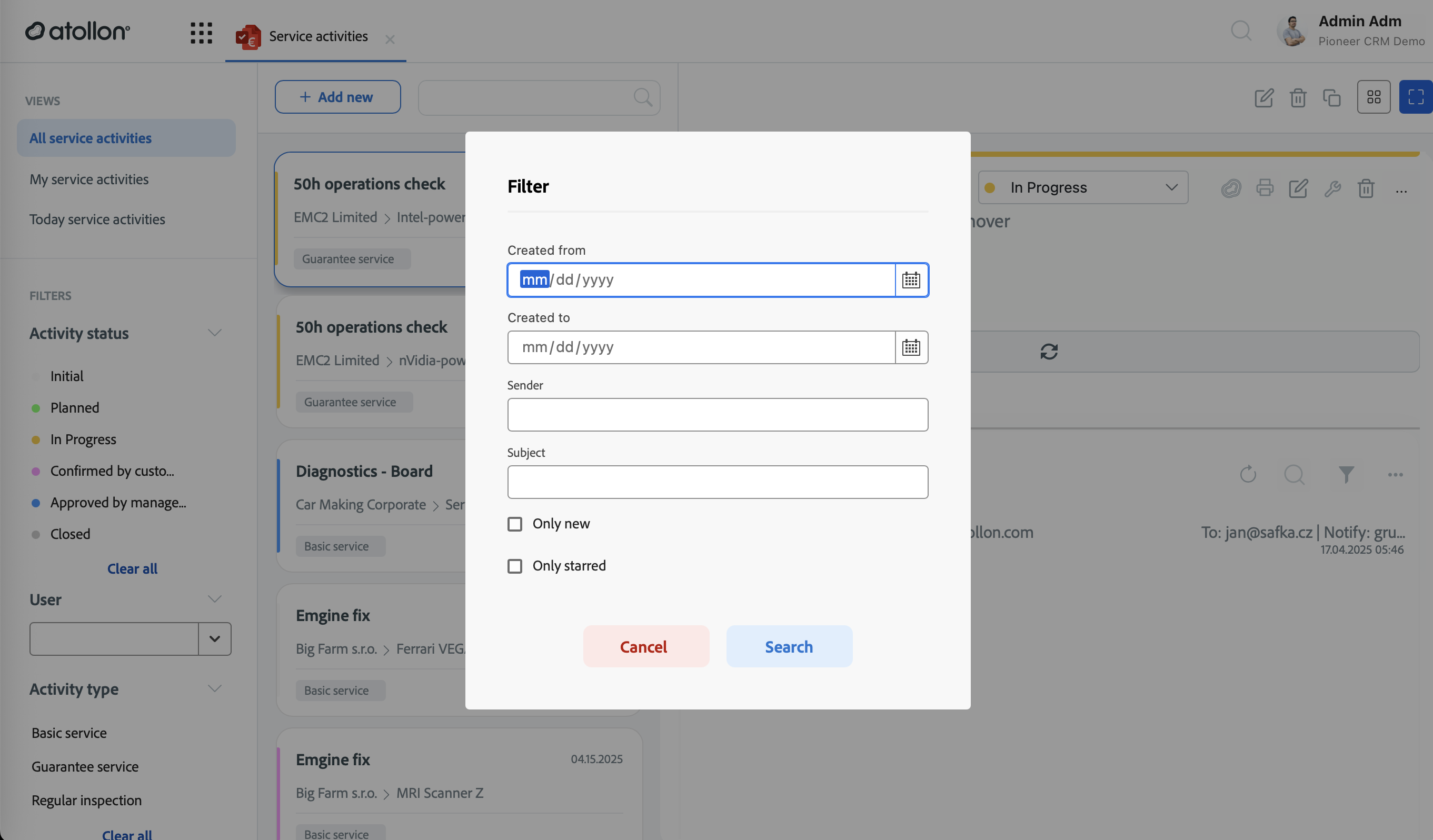Click the attachment paperclip icon in detail

tap(1230, 188)
